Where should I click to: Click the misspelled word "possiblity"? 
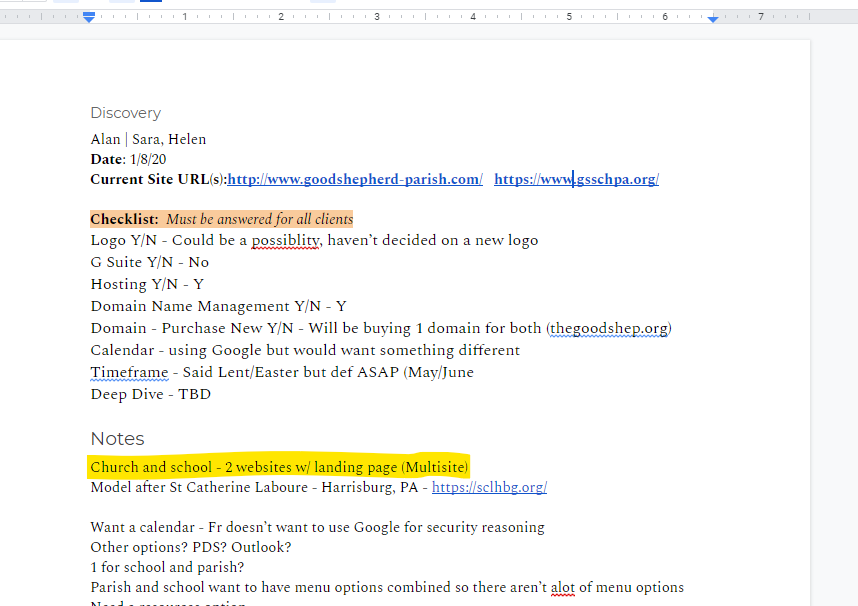click(285, 240)
